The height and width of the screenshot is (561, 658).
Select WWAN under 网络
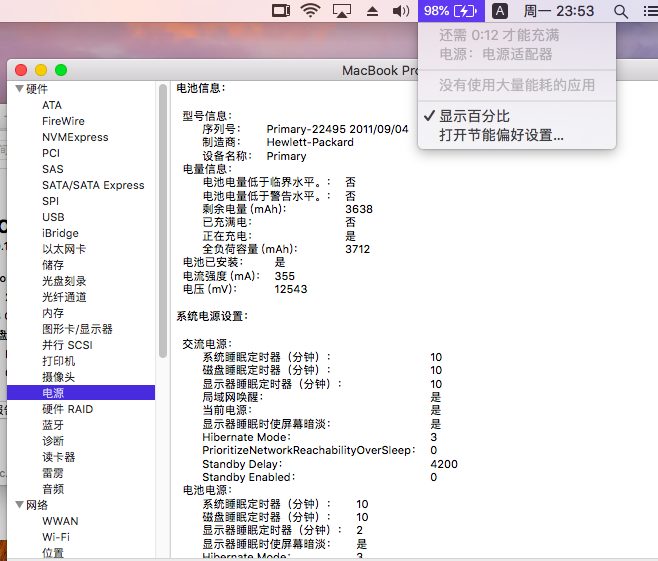pos(60,521)
